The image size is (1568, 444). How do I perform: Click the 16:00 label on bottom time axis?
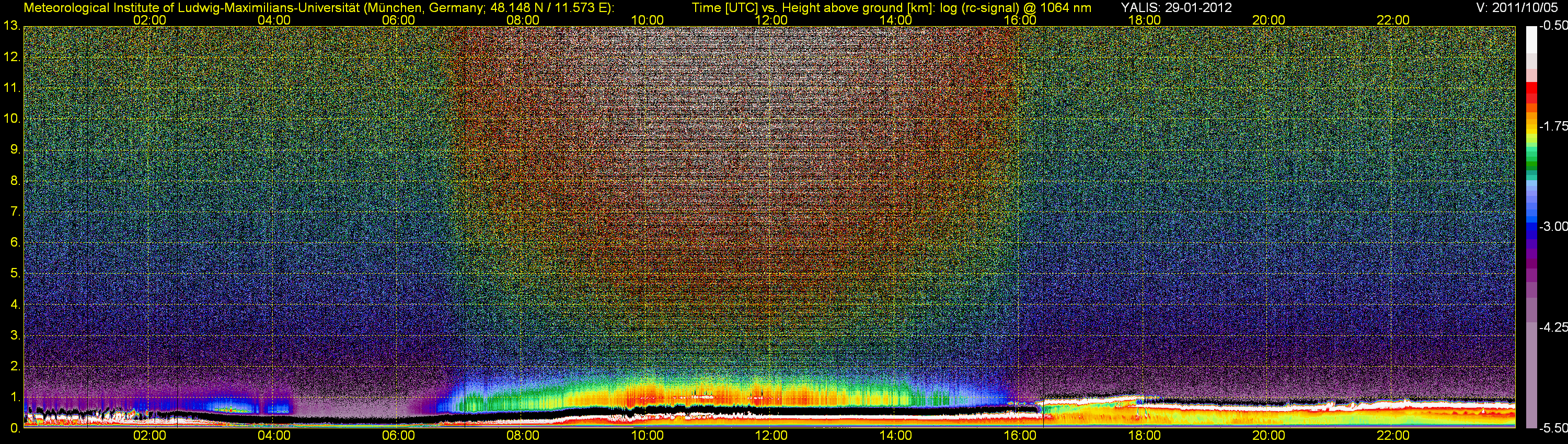coord(1020,436)
